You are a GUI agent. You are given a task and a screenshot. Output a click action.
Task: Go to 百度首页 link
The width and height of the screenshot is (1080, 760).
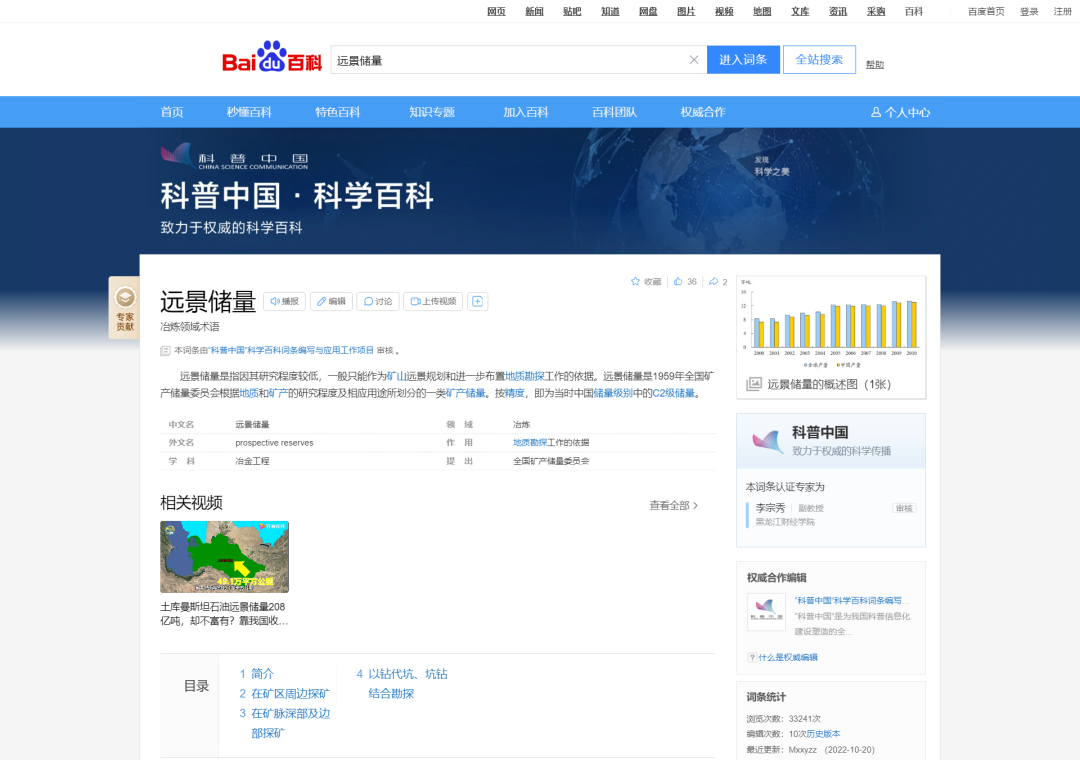tap(986, 11)
